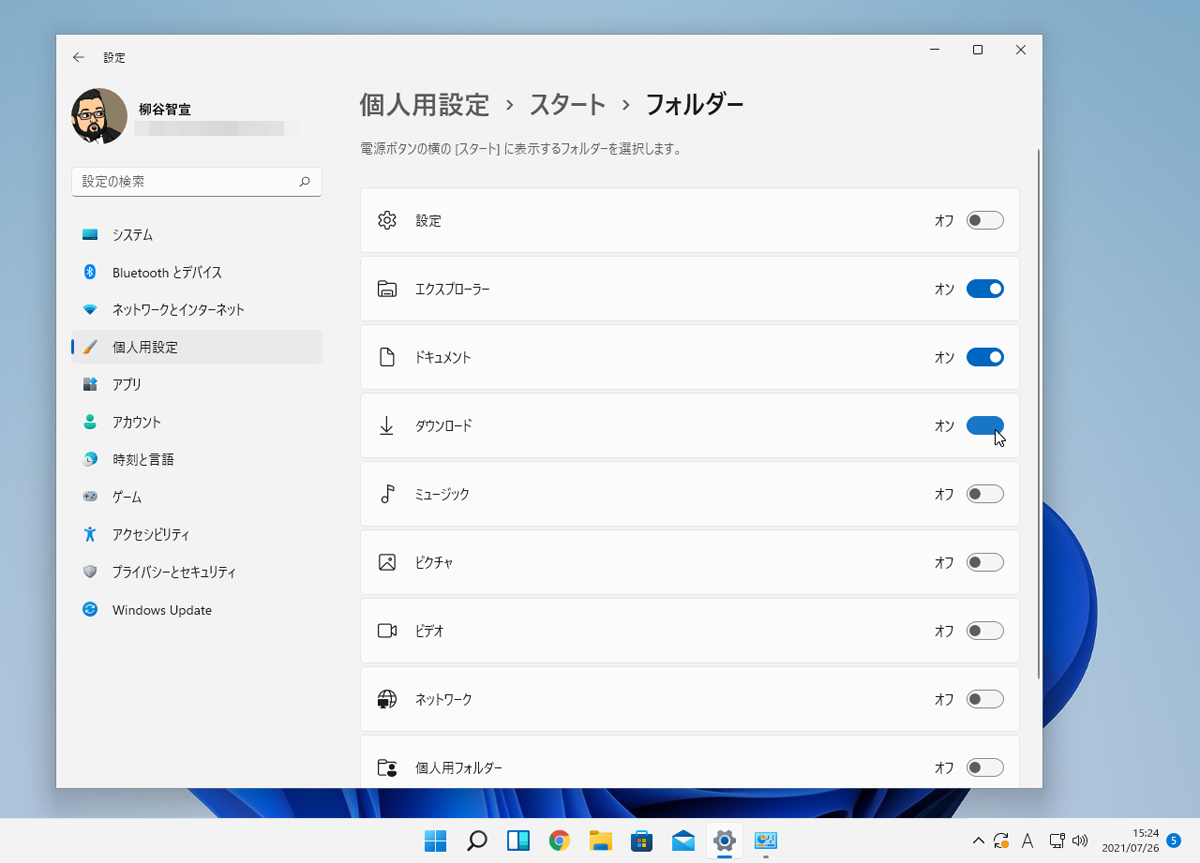Viewport: 1200px width, 863px height.
Task: Enable the ミュージック toggle switch
Action: click(984, 494)
